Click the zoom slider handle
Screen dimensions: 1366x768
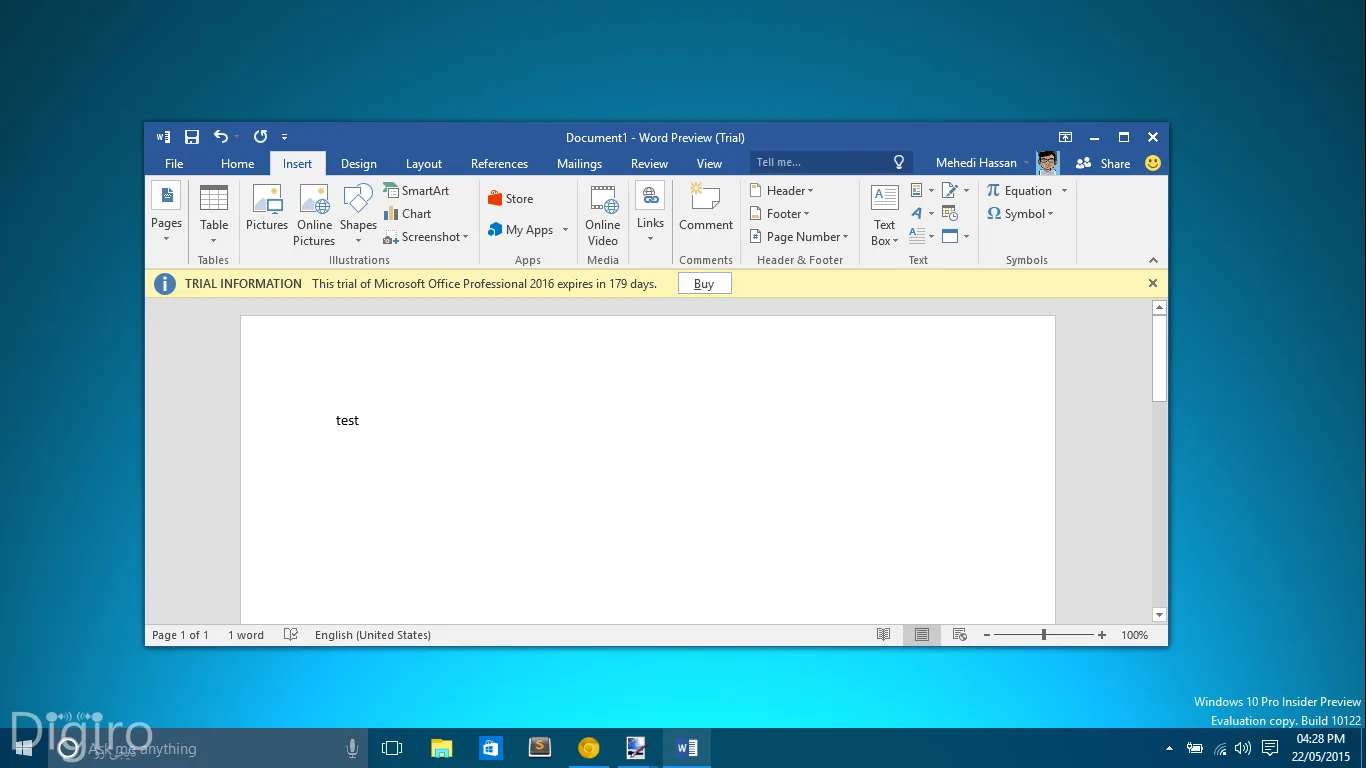1044,635
